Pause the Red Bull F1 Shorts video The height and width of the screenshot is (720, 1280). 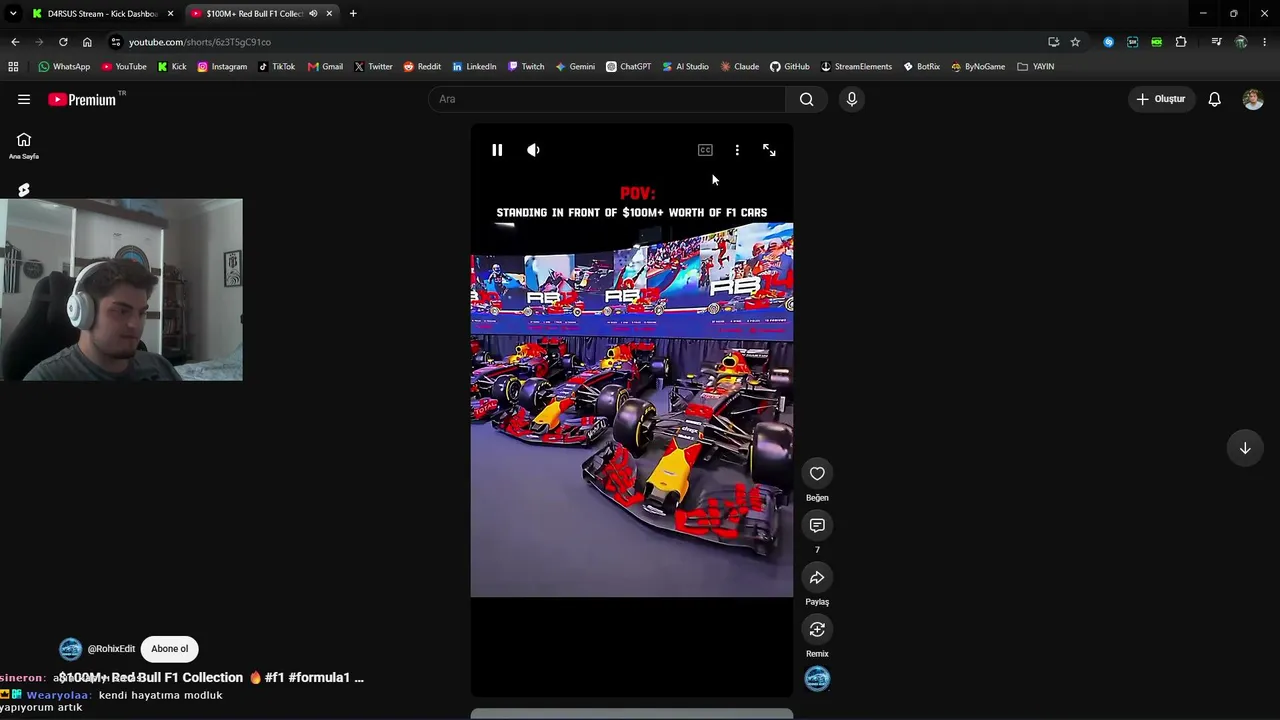(497, 150)
